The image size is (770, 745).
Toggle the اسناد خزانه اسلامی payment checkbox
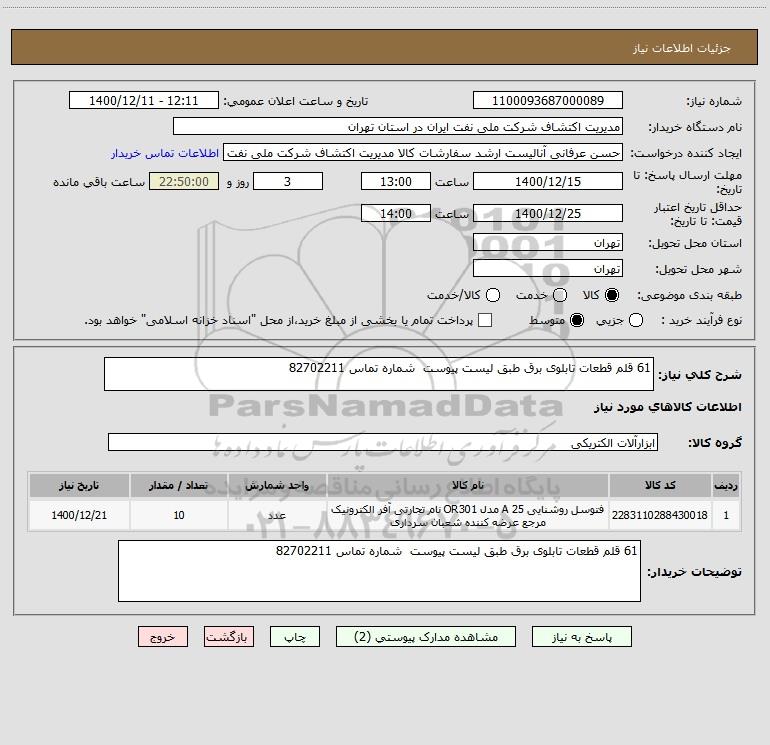tap(485, 320)
